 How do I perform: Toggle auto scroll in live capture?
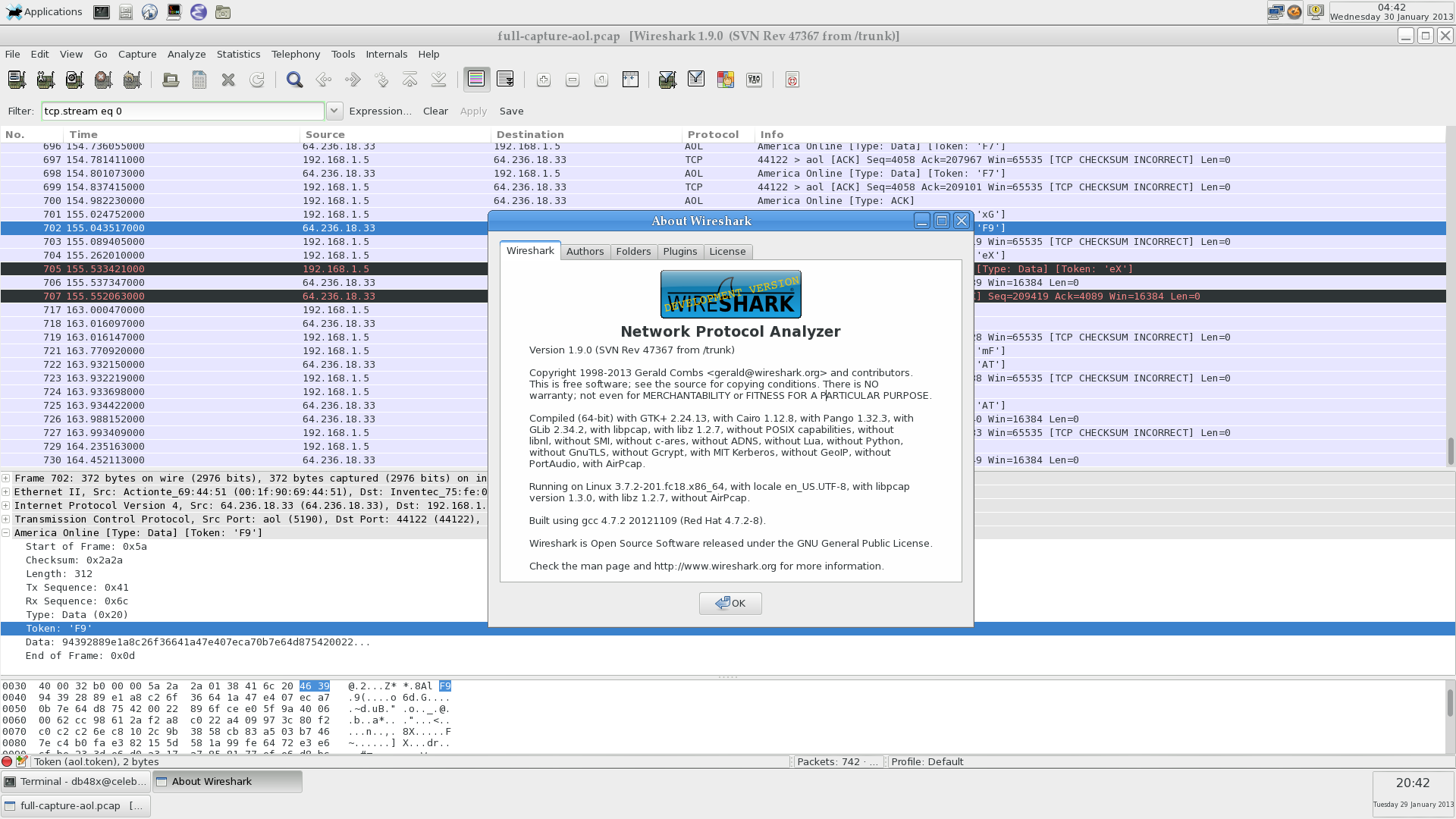coord(505,80)
